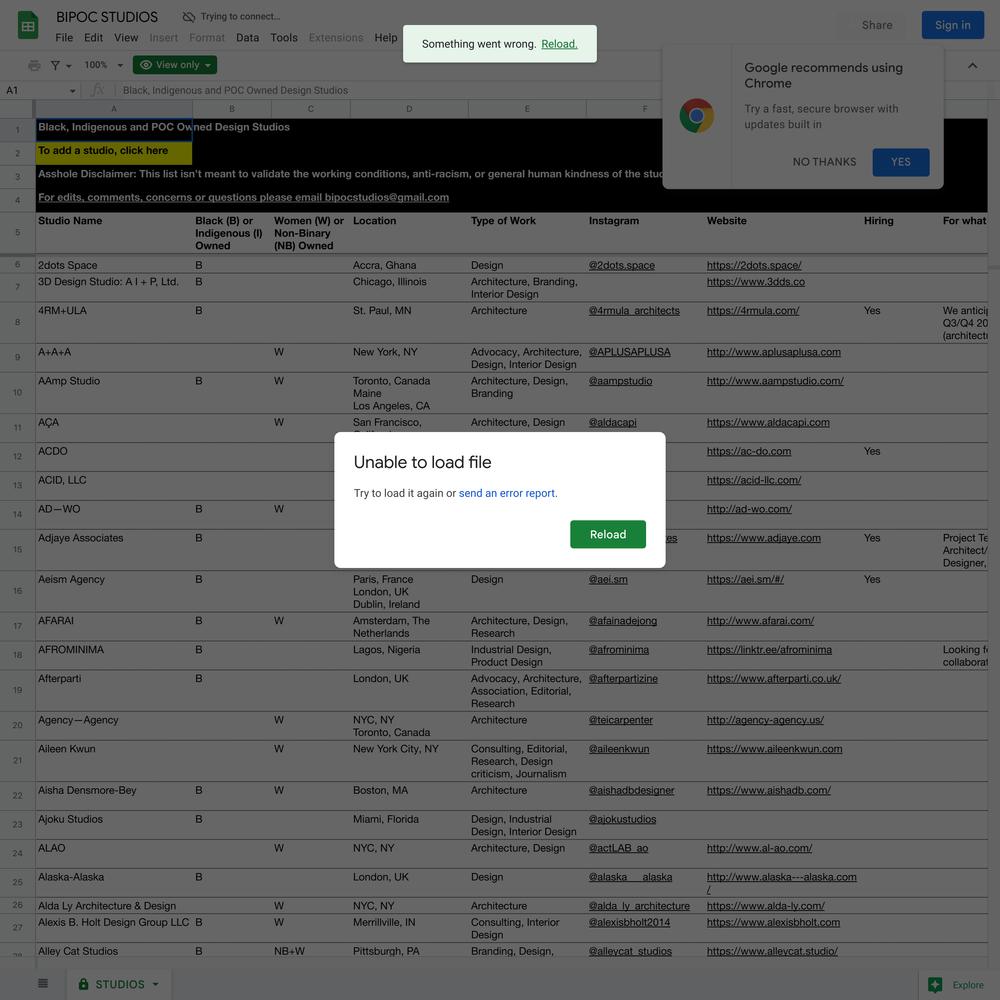This screenshot has width=1000, height=1000.
Task: Click the 'Studio Name' header cell
Action: 114,233
